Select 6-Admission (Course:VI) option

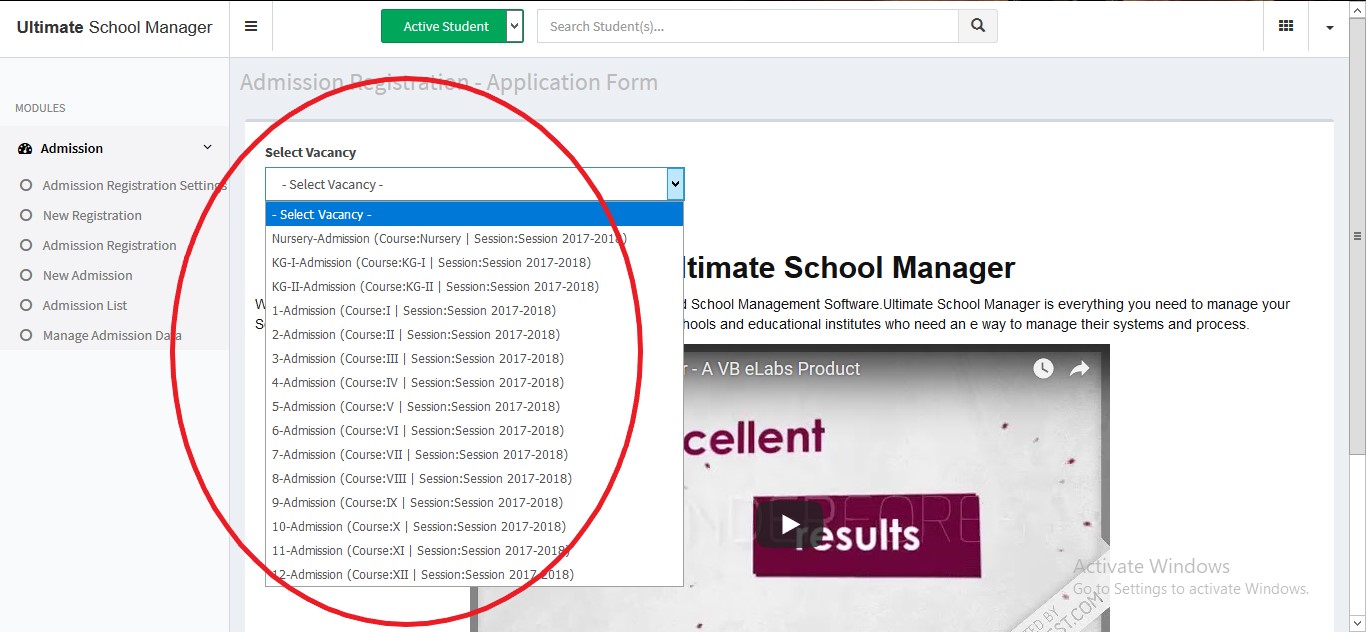(475, 430)
